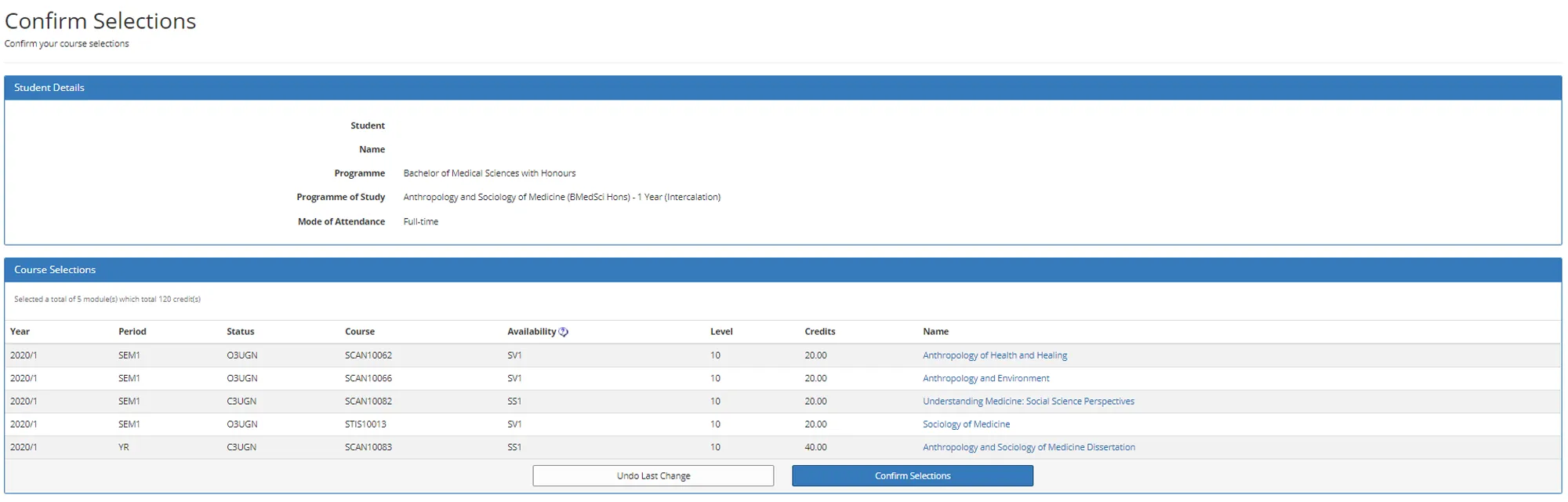Viewport: 1568px width, 502px height.
Task: Click the Confirm Selections button
Action: 913,476
